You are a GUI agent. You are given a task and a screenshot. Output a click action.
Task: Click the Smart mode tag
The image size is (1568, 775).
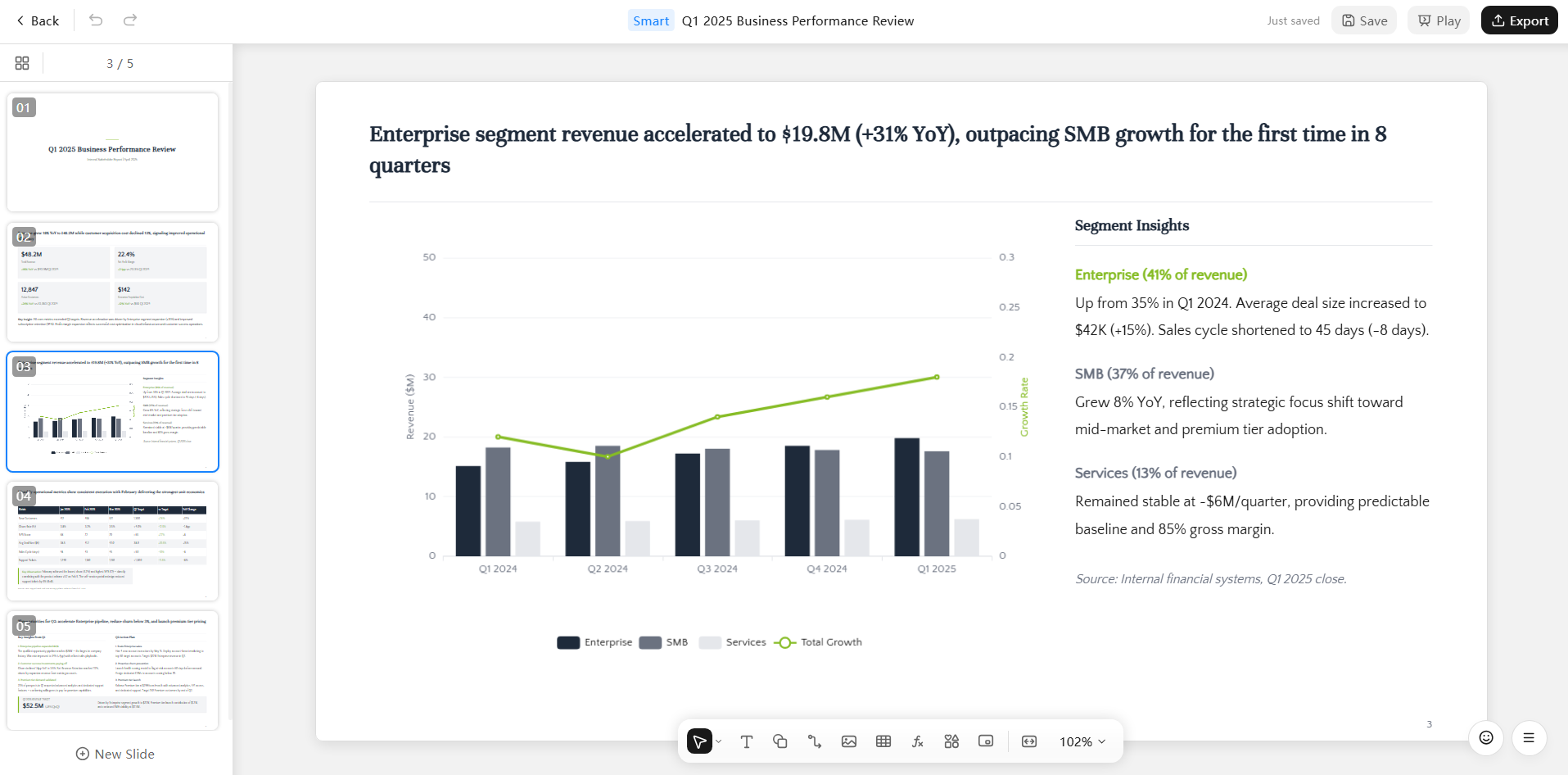pyautogui.click(x=651, y=20)
